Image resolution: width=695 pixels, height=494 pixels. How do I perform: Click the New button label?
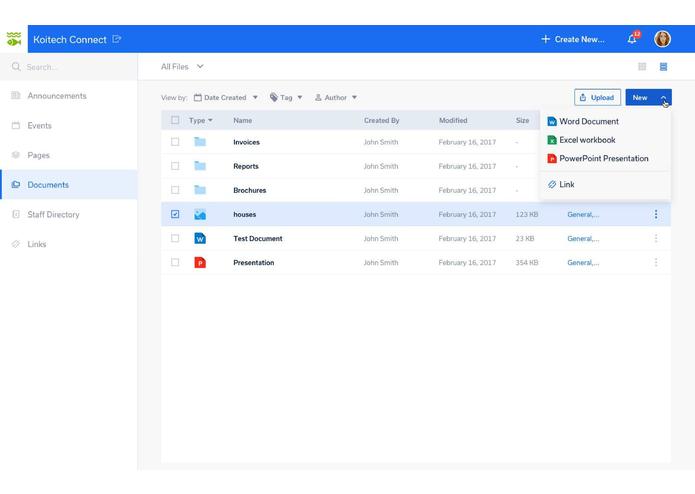640,97
